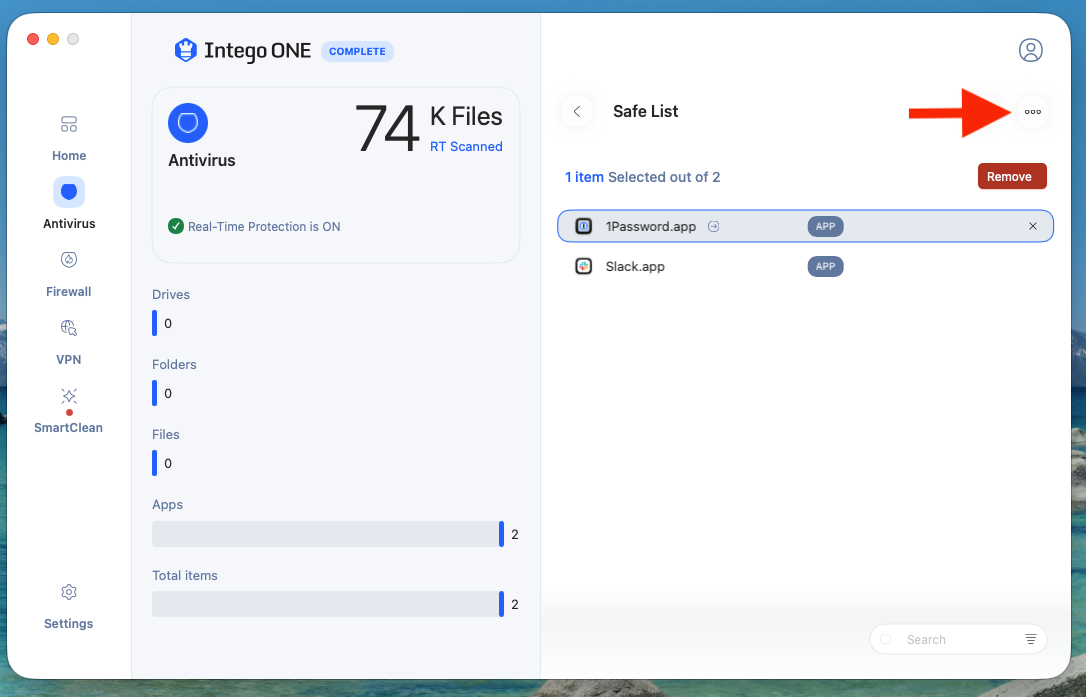Click the '1 item Selected out of 2' text
This screenshot has height=697, width=1086.
(642, 177)
